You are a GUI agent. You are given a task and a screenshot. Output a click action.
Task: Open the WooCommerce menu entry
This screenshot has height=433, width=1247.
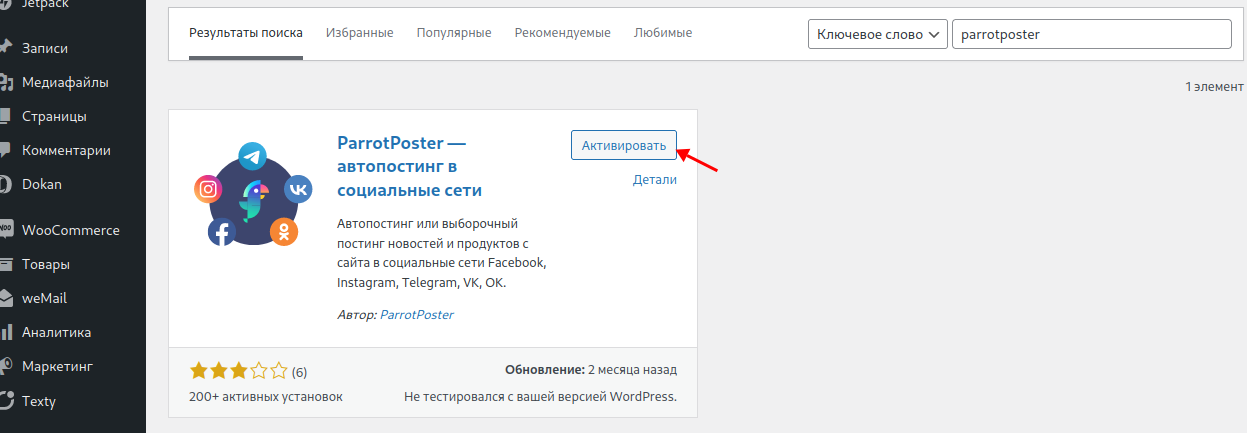click(73, 230)
